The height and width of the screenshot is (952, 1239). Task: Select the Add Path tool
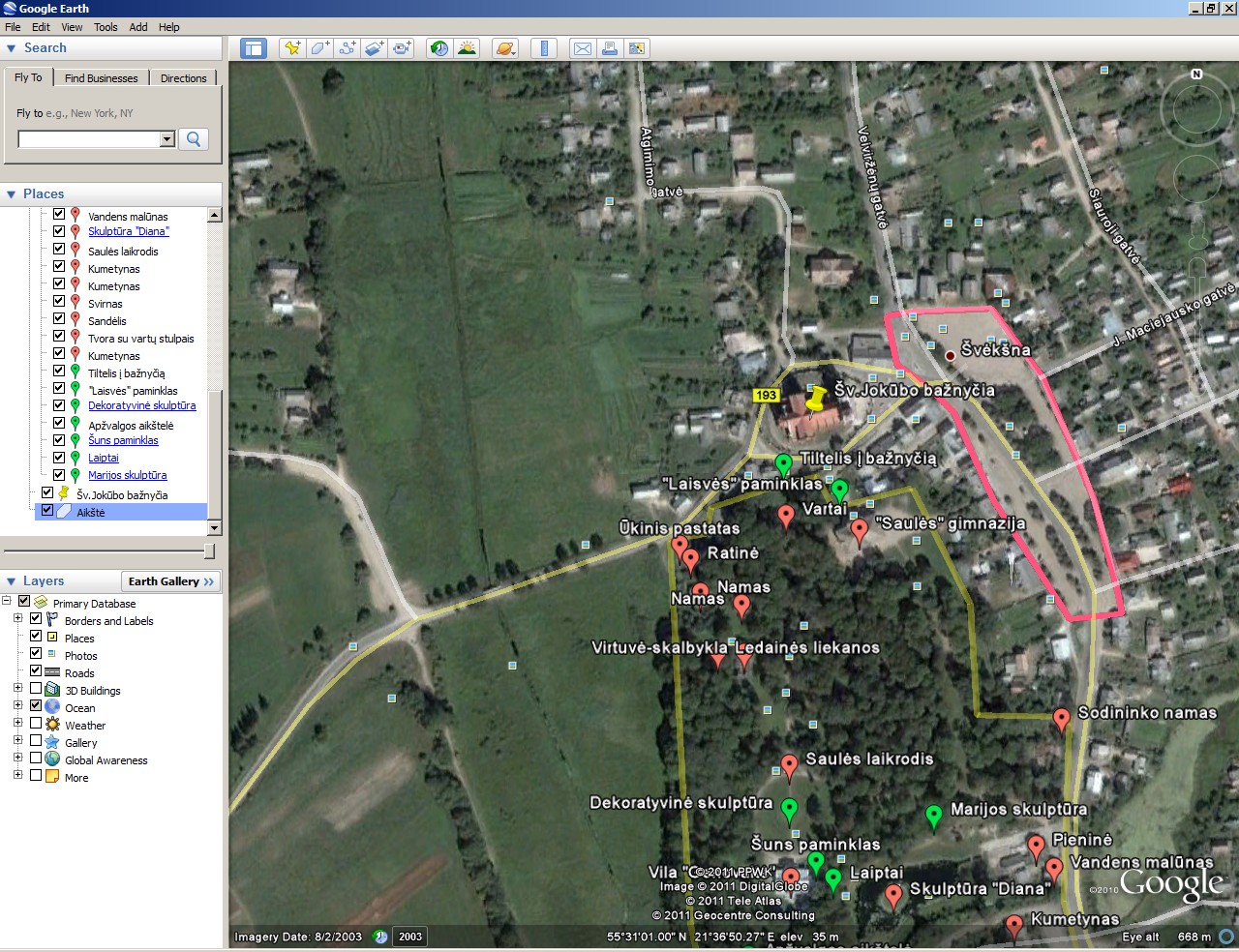348,48
